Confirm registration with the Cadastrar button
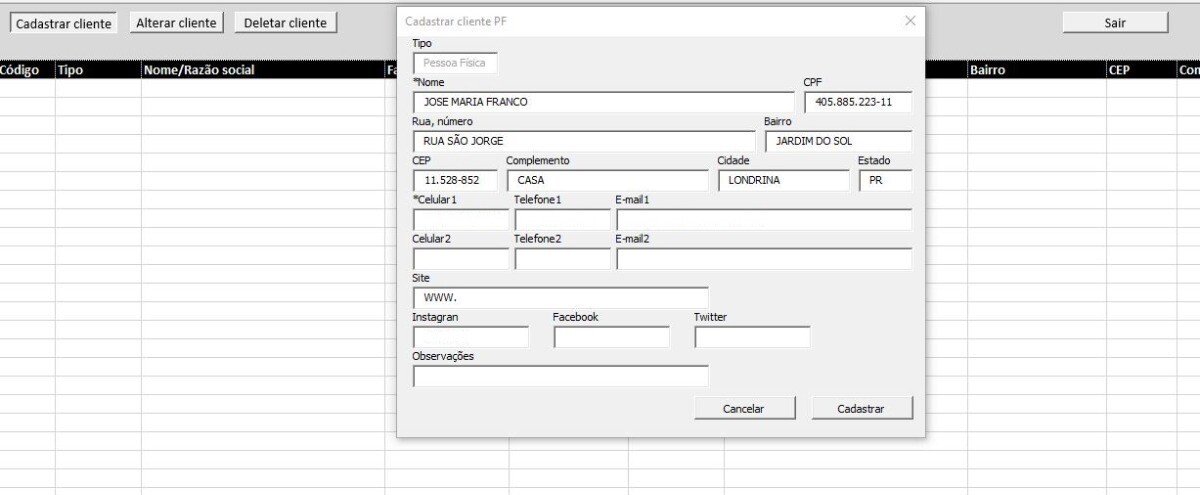1200x495 pixels. coord(862,408)
